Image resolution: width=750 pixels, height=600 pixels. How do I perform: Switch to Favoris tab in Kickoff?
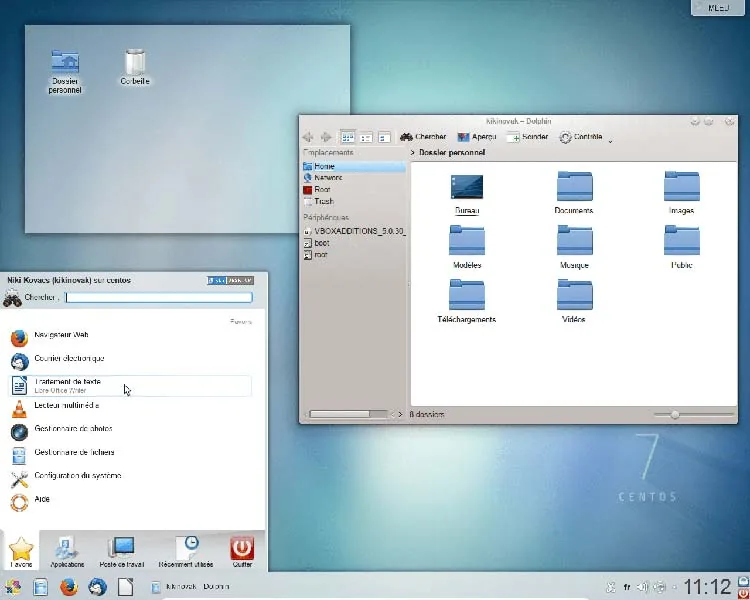coord(21,551)
